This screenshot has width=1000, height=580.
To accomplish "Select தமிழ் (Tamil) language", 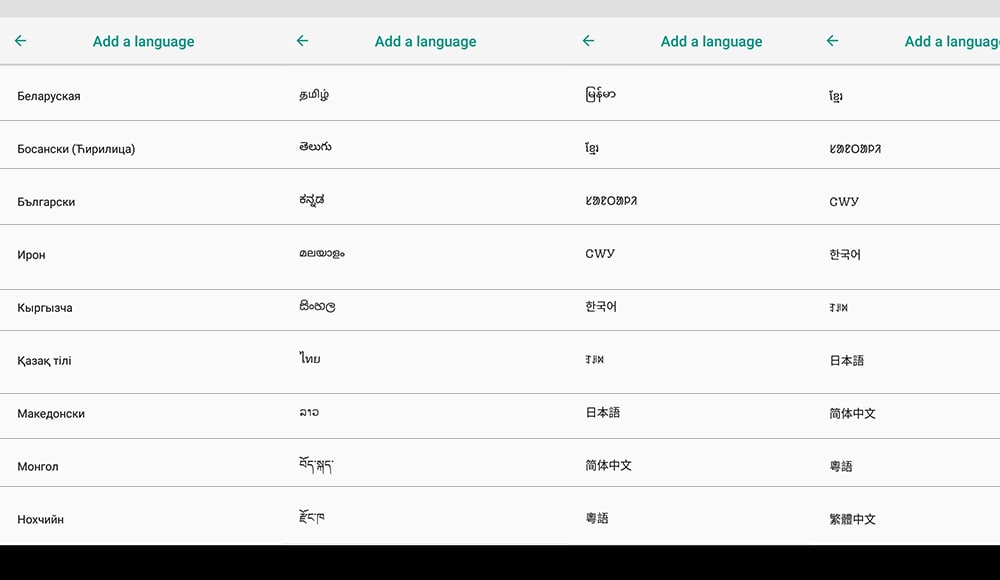I will (x=314, y=96).
